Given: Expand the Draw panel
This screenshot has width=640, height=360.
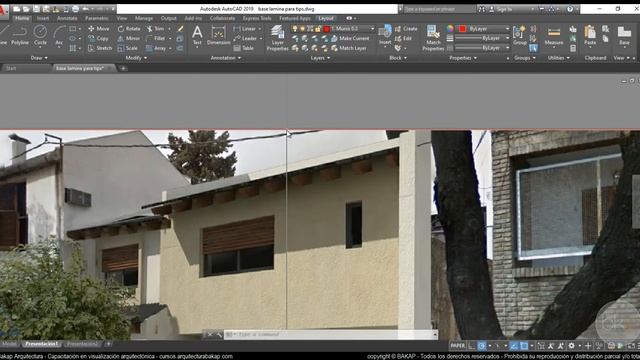Looking at the screenshot, I should [39, 58].
